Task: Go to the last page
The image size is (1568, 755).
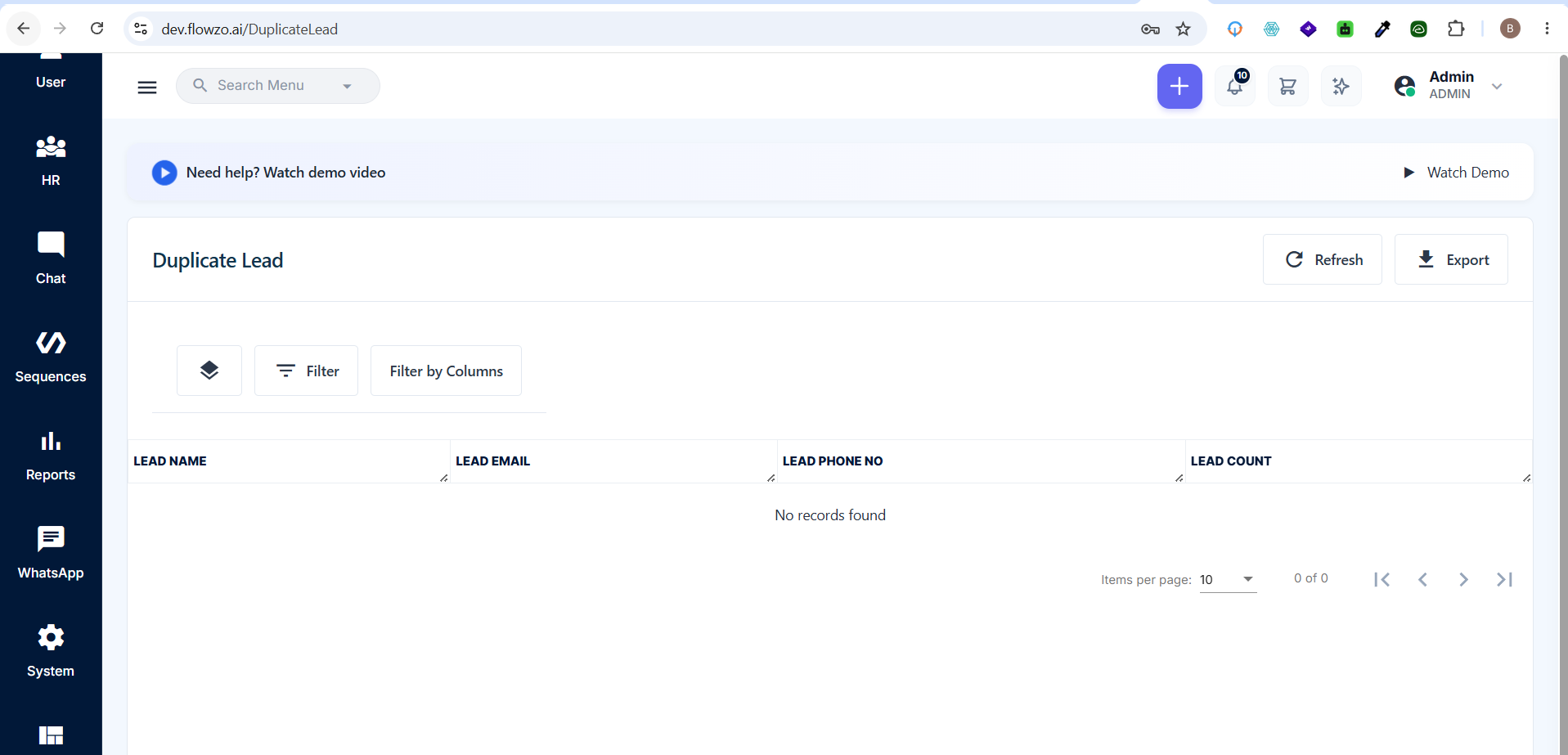Action: pyautogui.click(x=1505, y=579)
